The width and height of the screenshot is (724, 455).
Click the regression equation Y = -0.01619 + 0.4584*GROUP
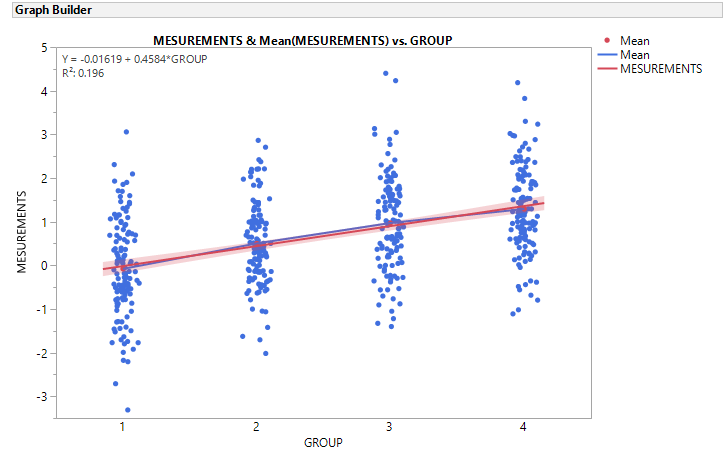click(x=134, y=59)
